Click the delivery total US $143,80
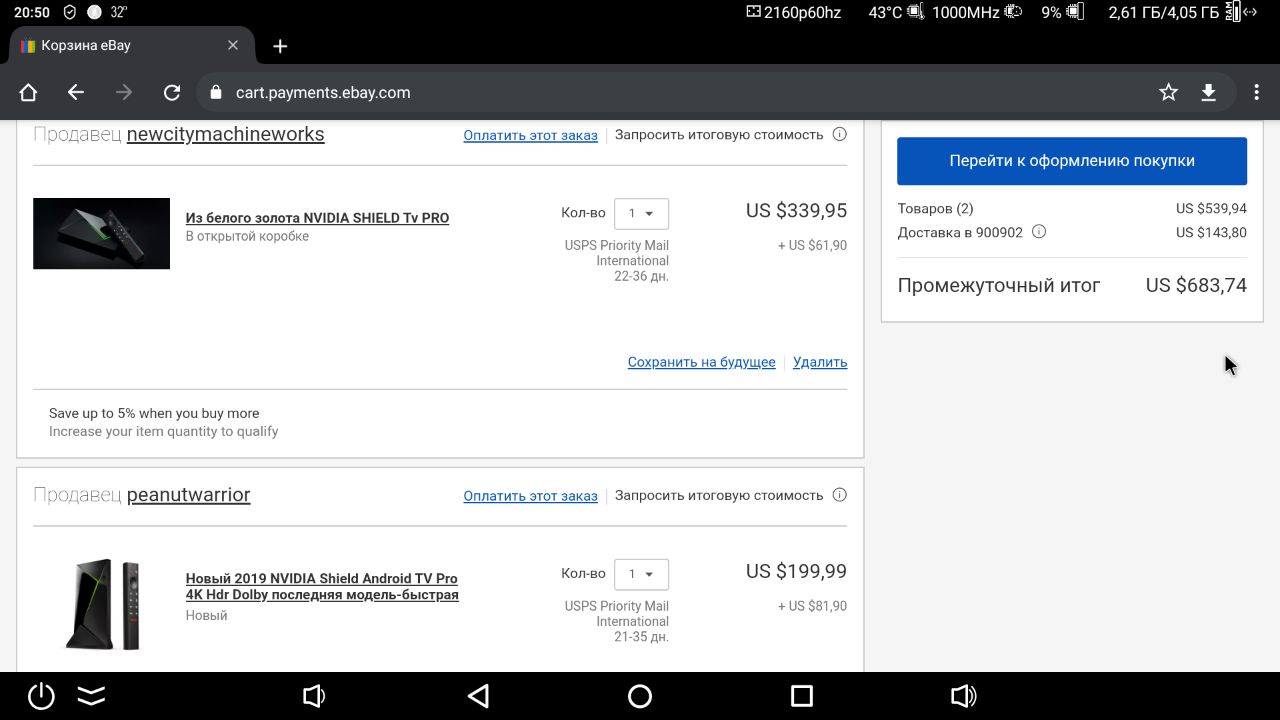Viewport: 1280px width, 720px height. pyautogui.click(x=1211, y=232)
